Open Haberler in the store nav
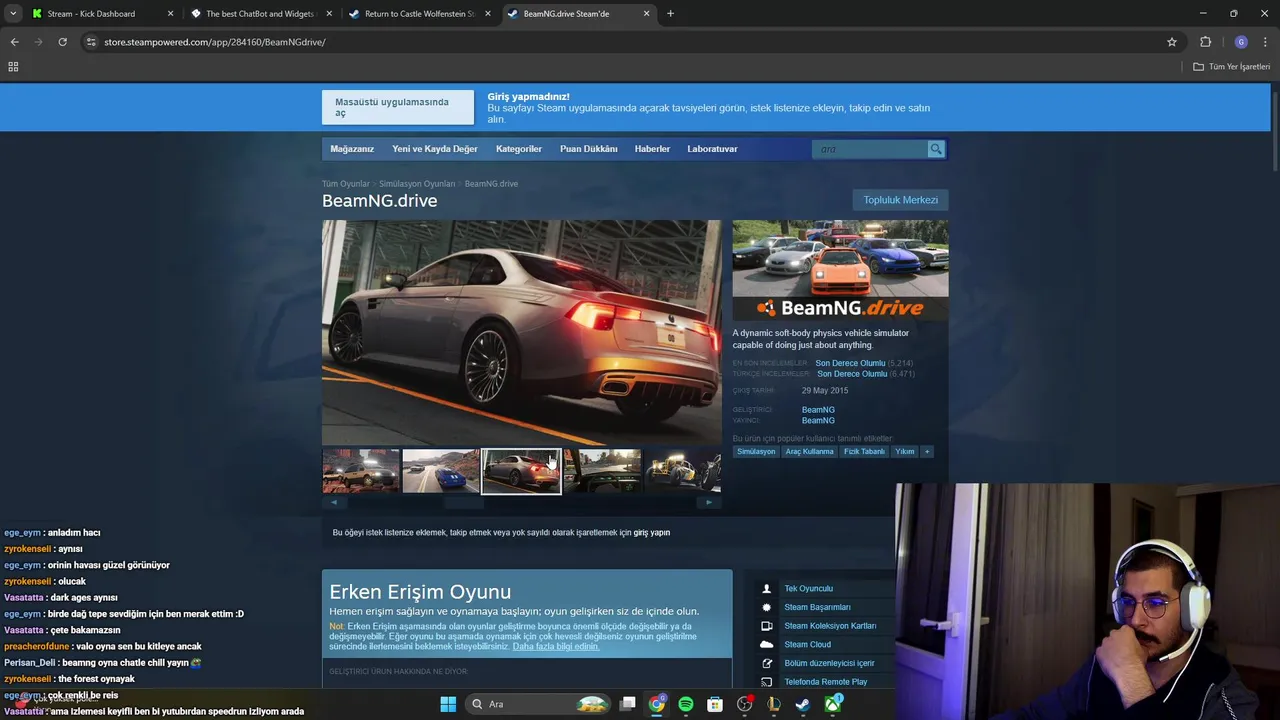This screenshot has width=1280, height=720. click(652, 149)
